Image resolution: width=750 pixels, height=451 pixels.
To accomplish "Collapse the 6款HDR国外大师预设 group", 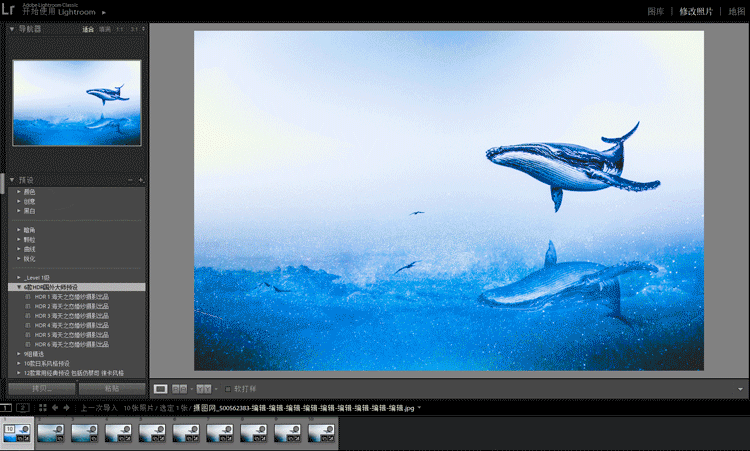I will click(19, 287).
